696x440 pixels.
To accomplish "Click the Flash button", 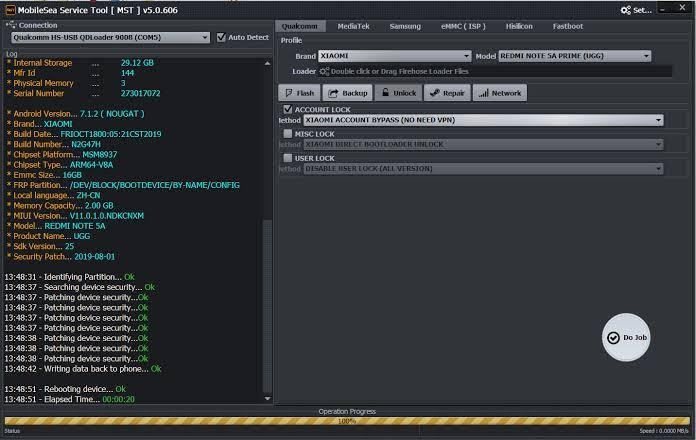I will click(x=299, y=93).
